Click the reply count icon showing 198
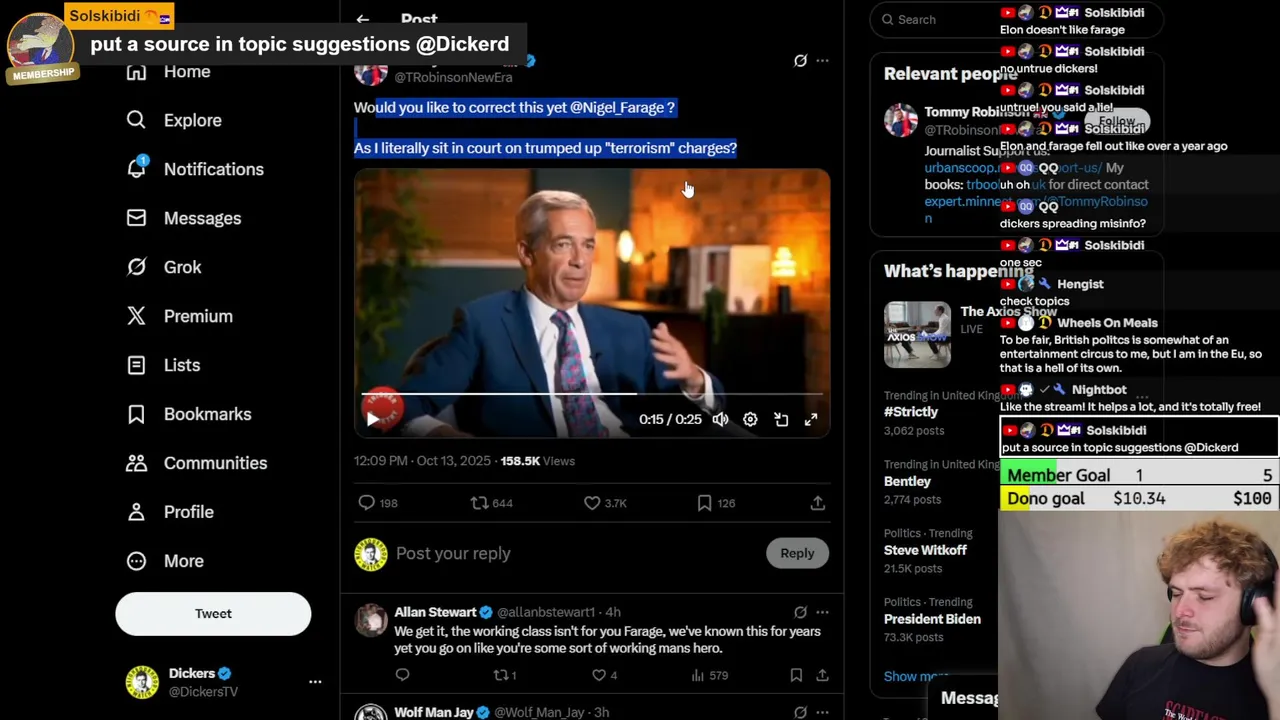Viewport: 1280px width, 720px height. click(366, 503)
